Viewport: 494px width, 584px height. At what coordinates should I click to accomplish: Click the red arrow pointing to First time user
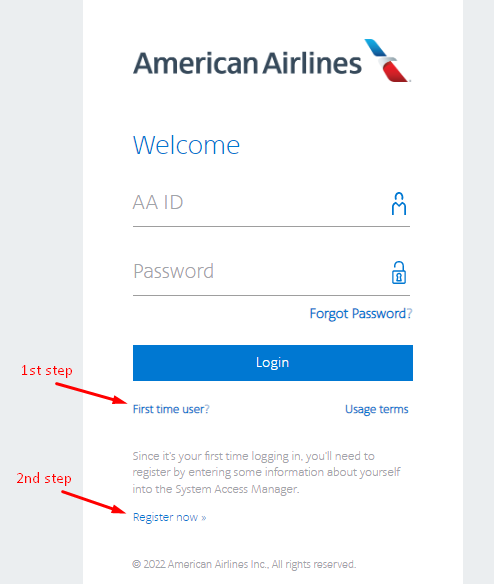91,393
